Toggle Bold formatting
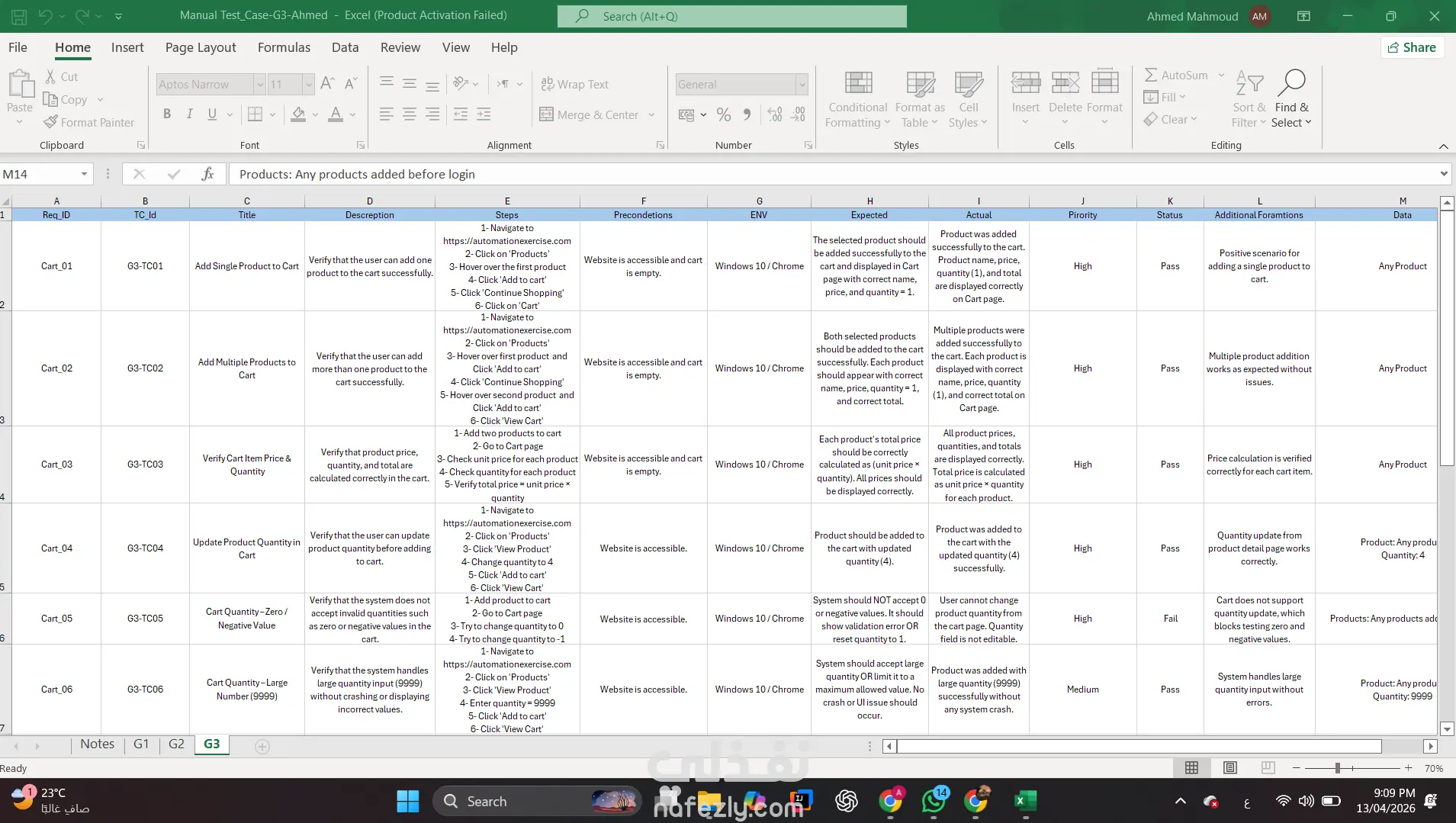 (167, 114)
